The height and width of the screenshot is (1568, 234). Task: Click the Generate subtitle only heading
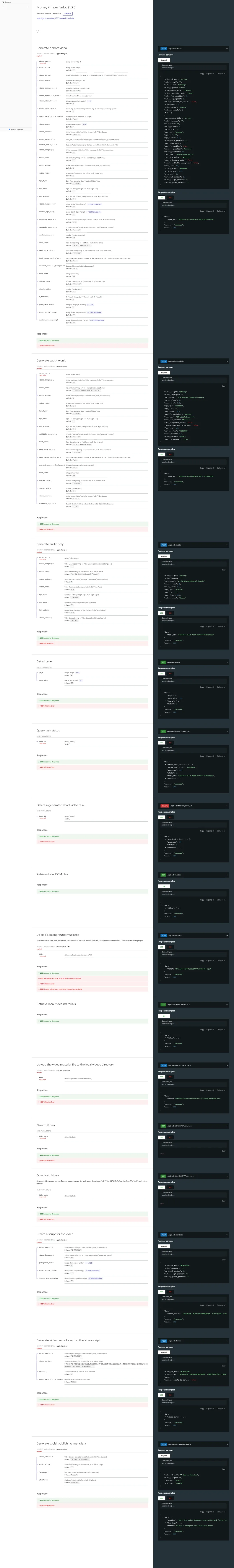pyautogui.click(x=51, y=360)
